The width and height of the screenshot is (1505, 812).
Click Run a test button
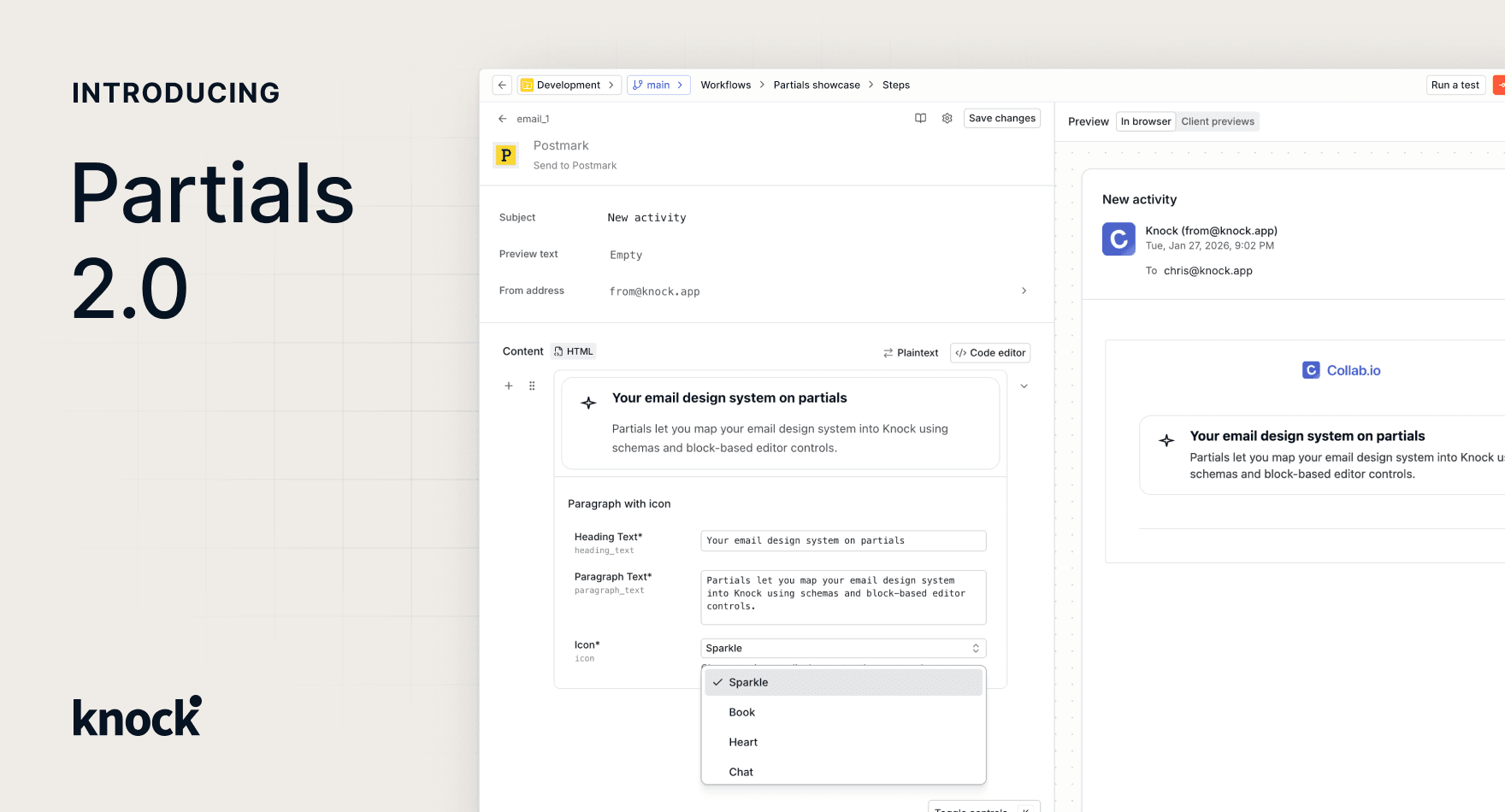(x=1455, y=85)
